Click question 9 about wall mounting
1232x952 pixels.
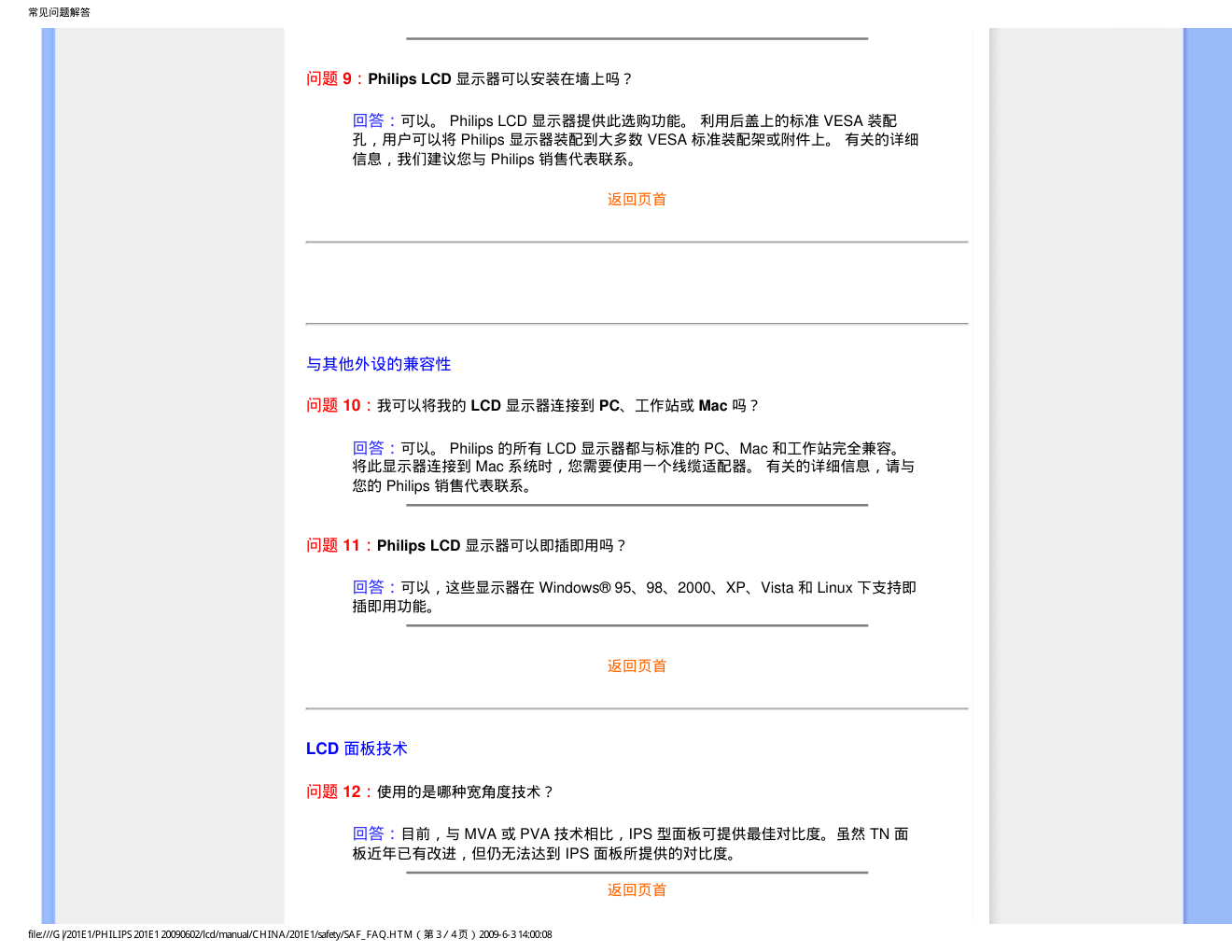tap(469, 78)
